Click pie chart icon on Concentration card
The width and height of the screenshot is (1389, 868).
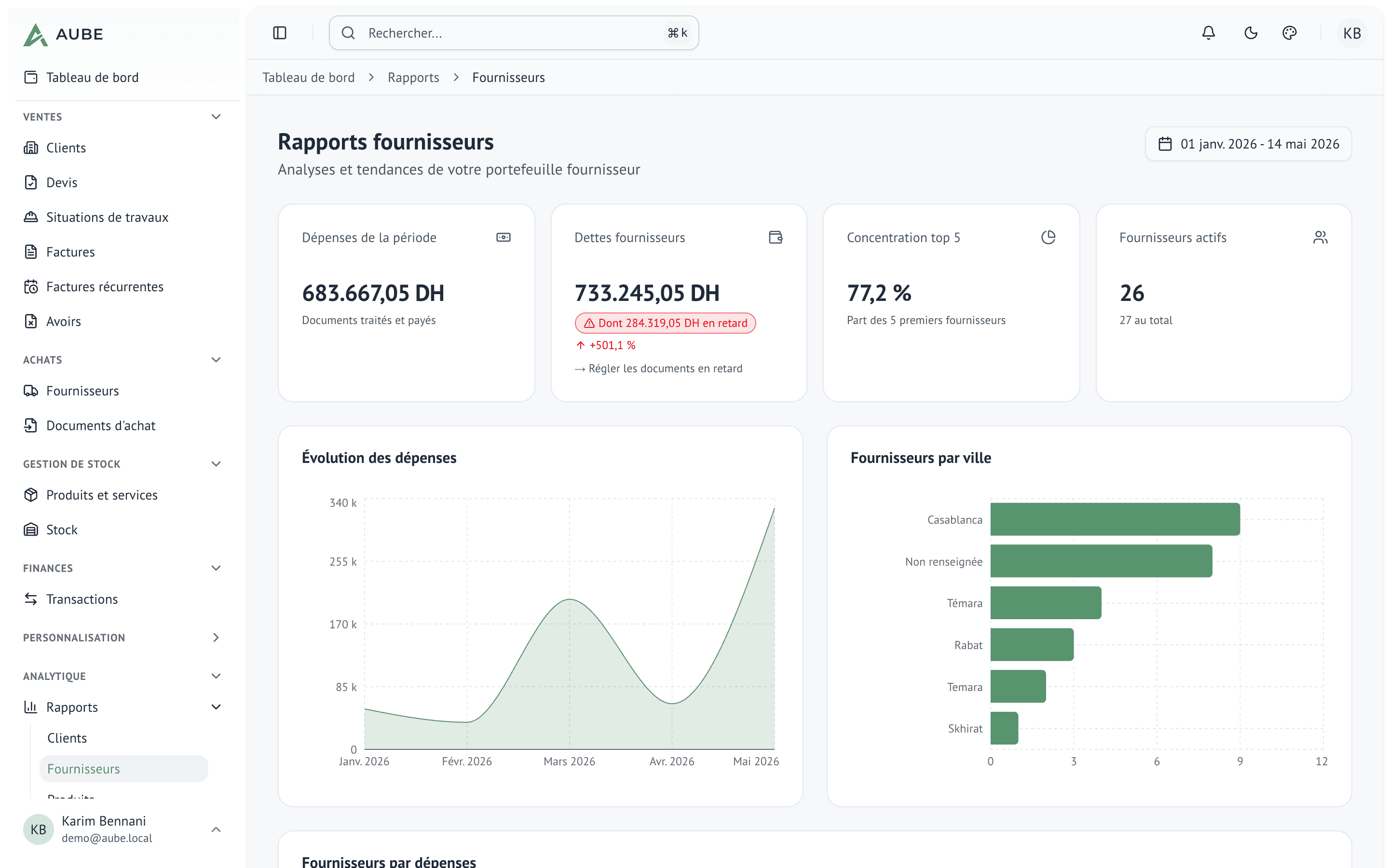click(x=1048, y=237)
